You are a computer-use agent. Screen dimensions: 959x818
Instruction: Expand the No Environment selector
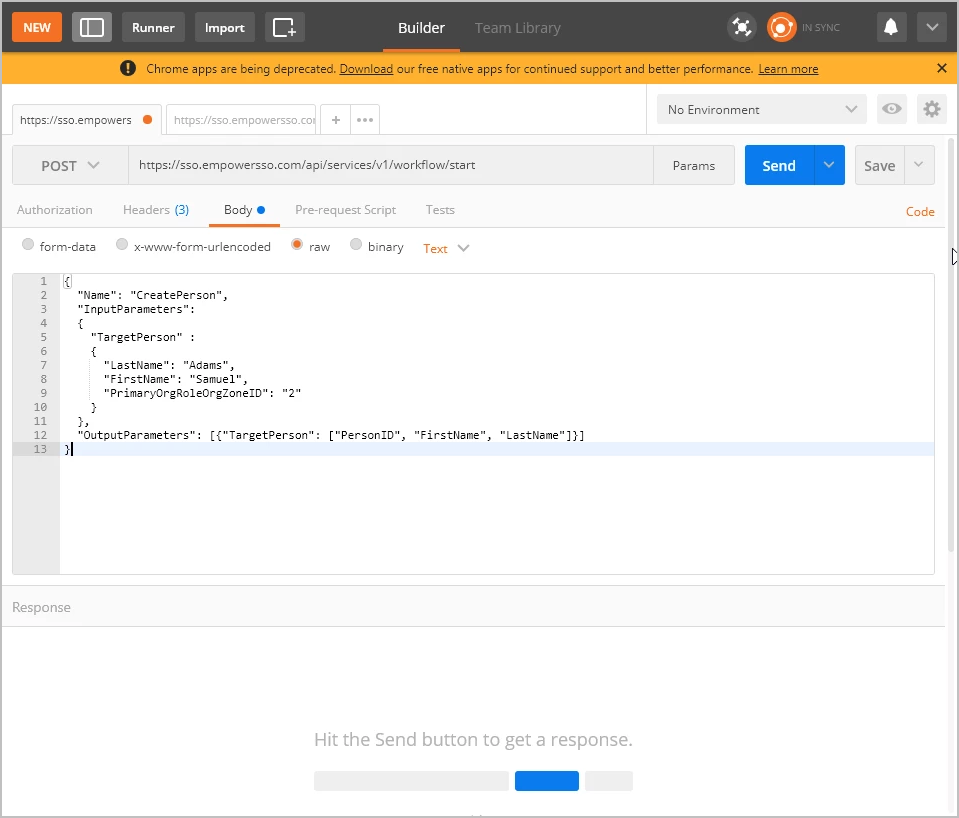click(x=762, y=109)
